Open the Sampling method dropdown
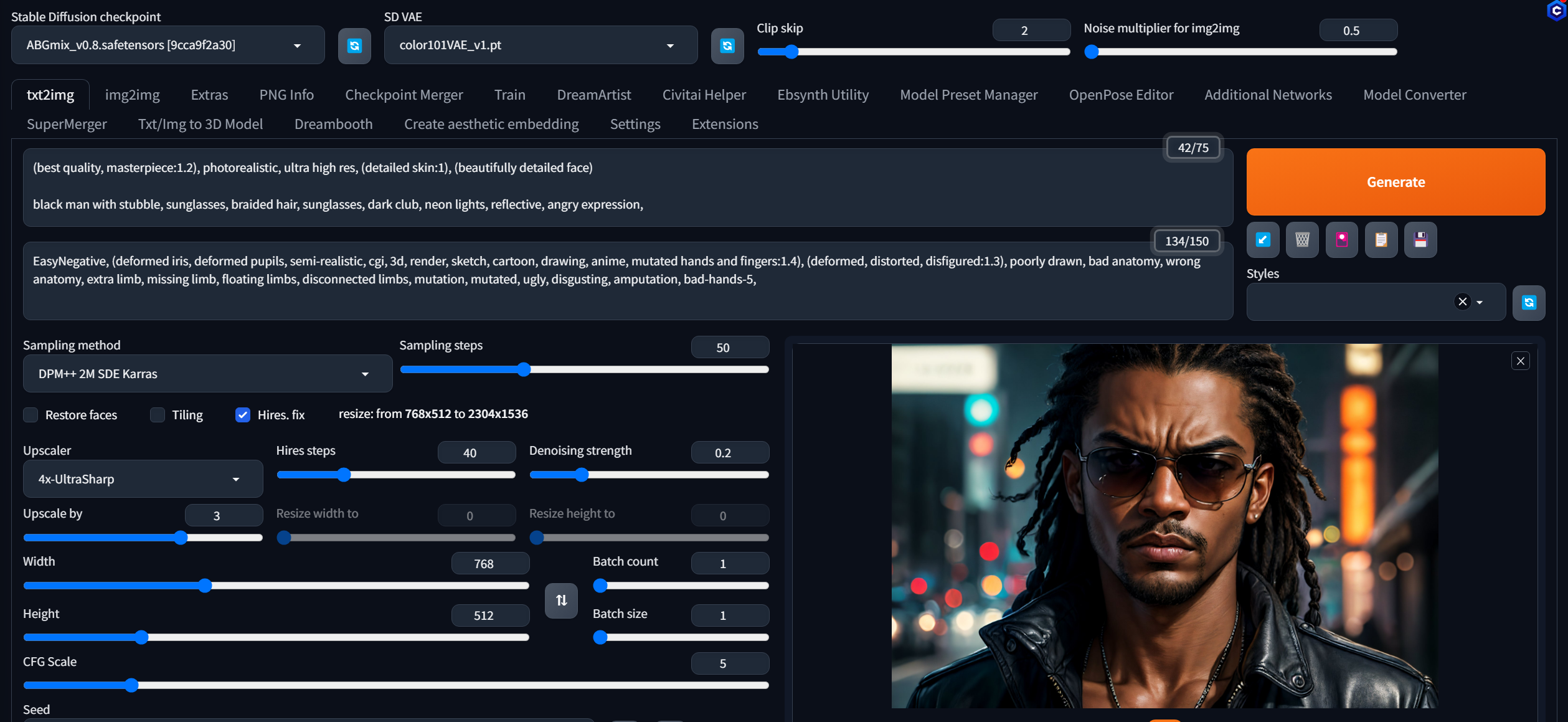This screenshot has width=1568, height=722. point(207,374)
